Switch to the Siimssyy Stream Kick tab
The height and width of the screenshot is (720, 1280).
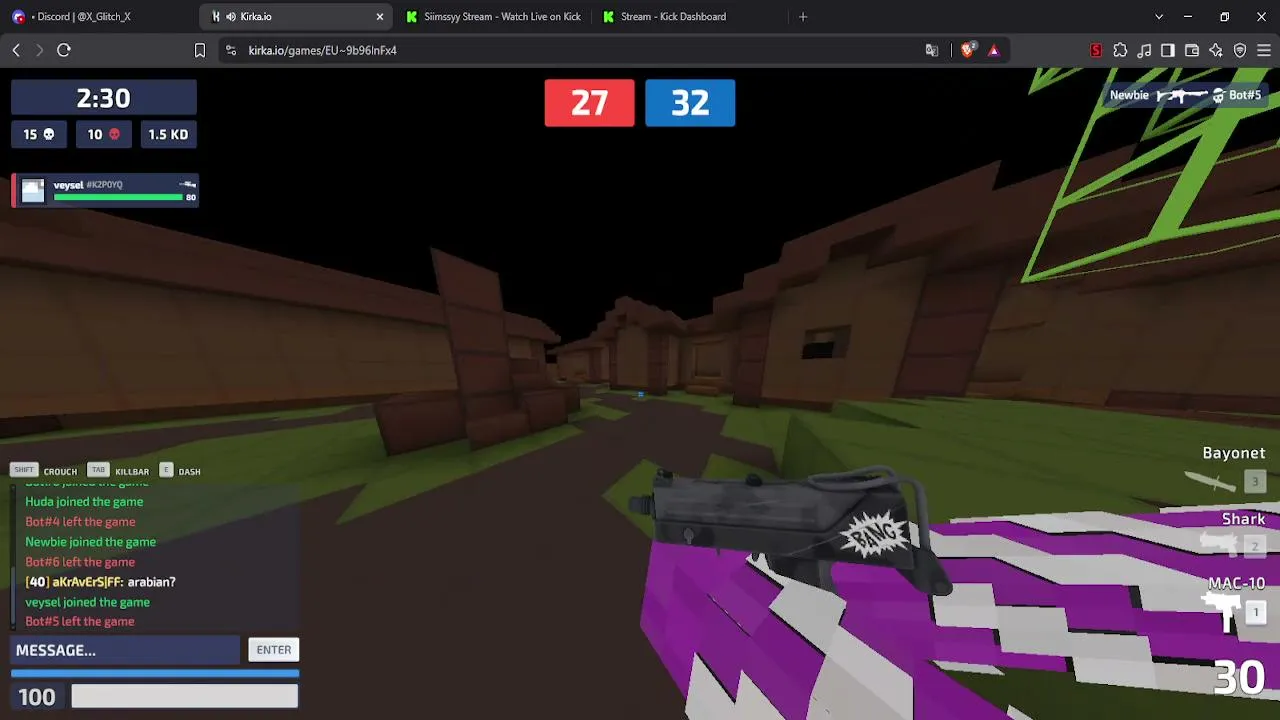[x=494, y=17]
